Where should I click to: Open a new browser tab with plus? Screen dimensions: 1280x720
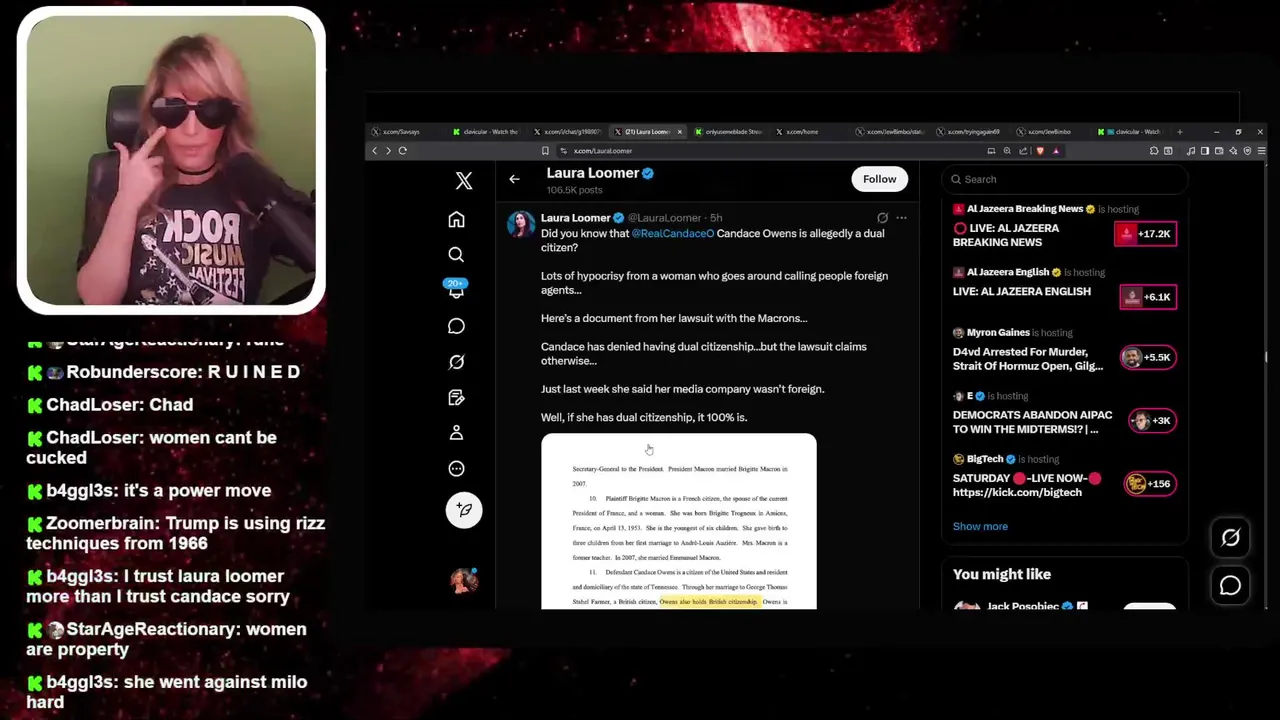(1179, 132)
